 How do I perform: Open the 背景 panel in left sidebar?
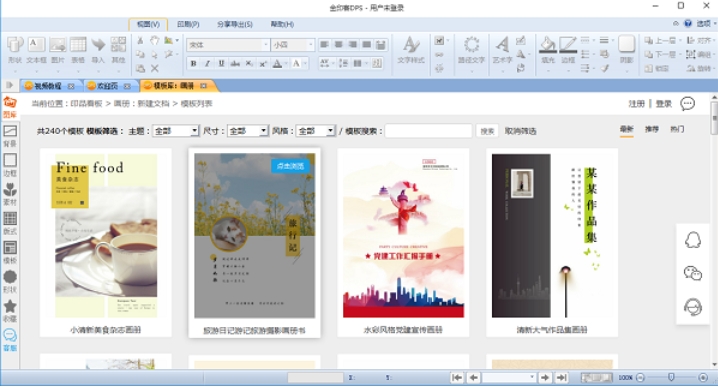[x=10, y=136]
